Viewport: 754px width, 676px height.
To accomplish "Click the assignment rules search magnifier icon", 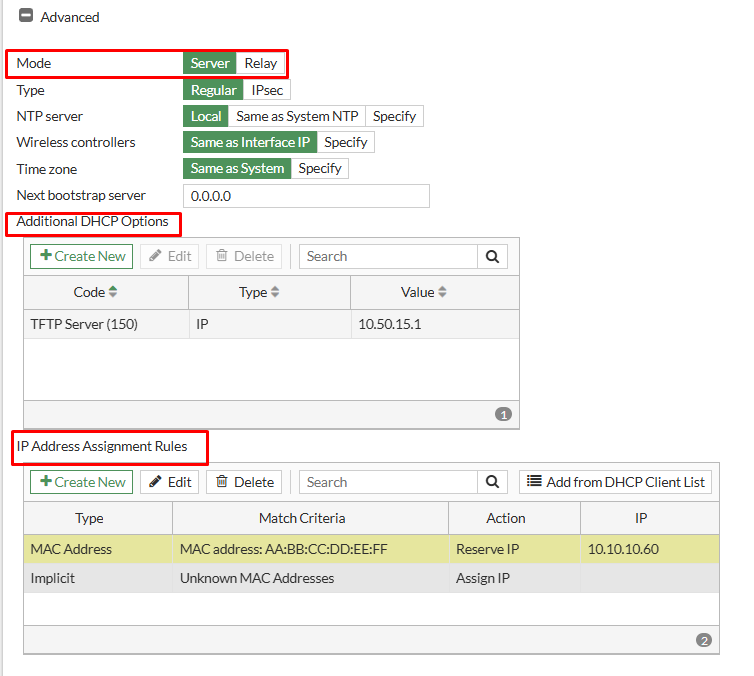I will 492,482.
